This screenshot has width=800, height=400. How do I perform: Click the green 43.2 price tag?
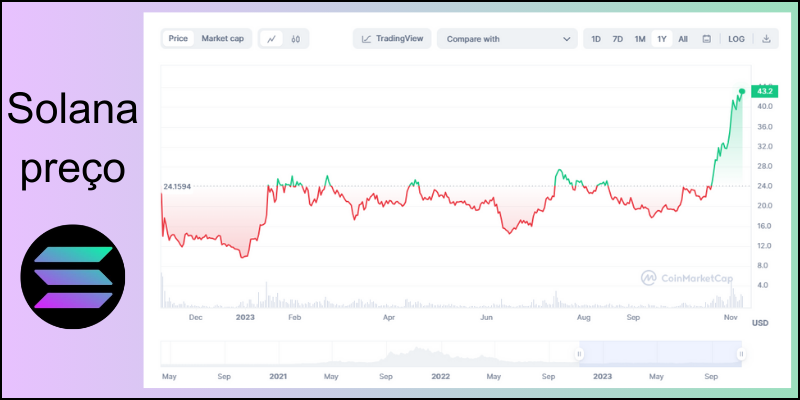[x=765, y=92]
